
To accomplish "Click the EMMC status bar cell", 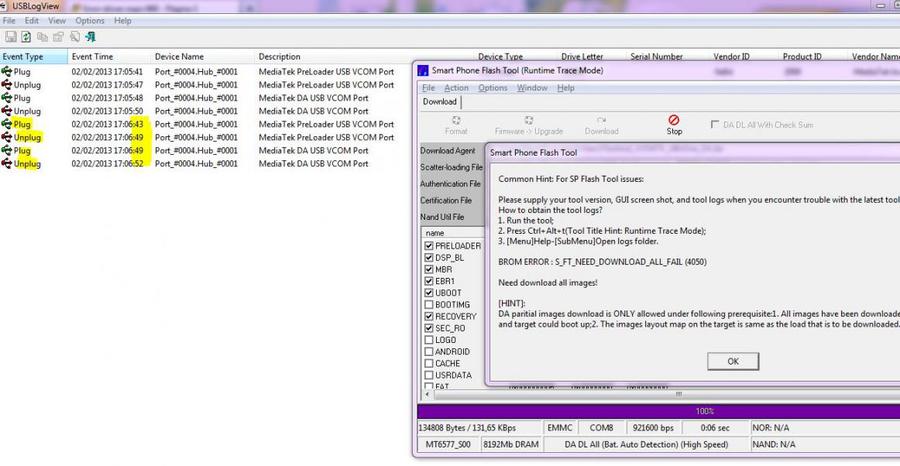I will pyautogui.click(x=559, y=428).
